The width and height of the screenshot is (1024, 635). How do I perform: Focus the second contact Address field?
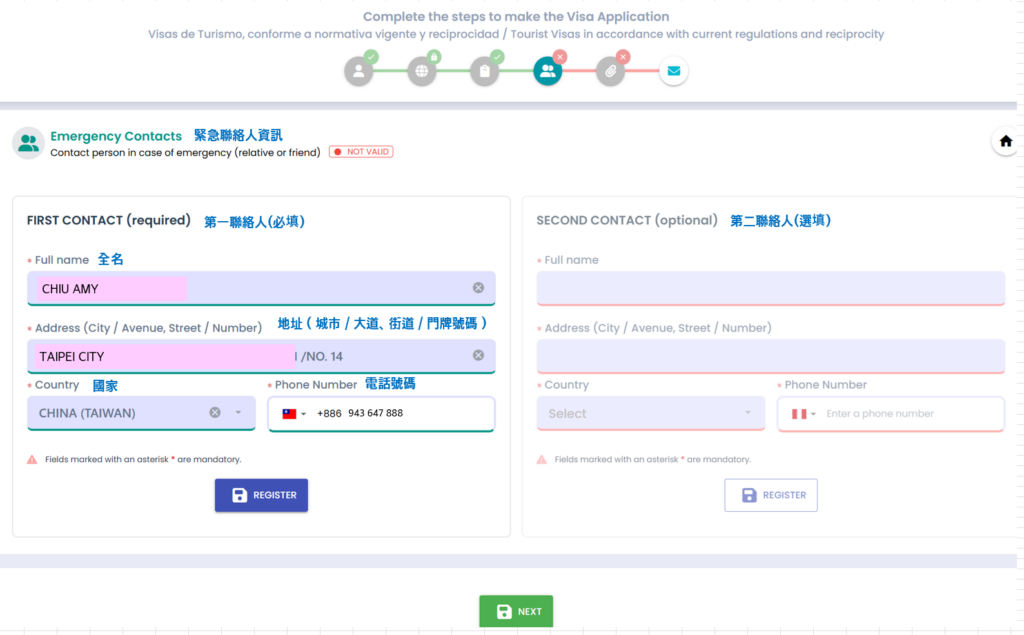point(770,356)
